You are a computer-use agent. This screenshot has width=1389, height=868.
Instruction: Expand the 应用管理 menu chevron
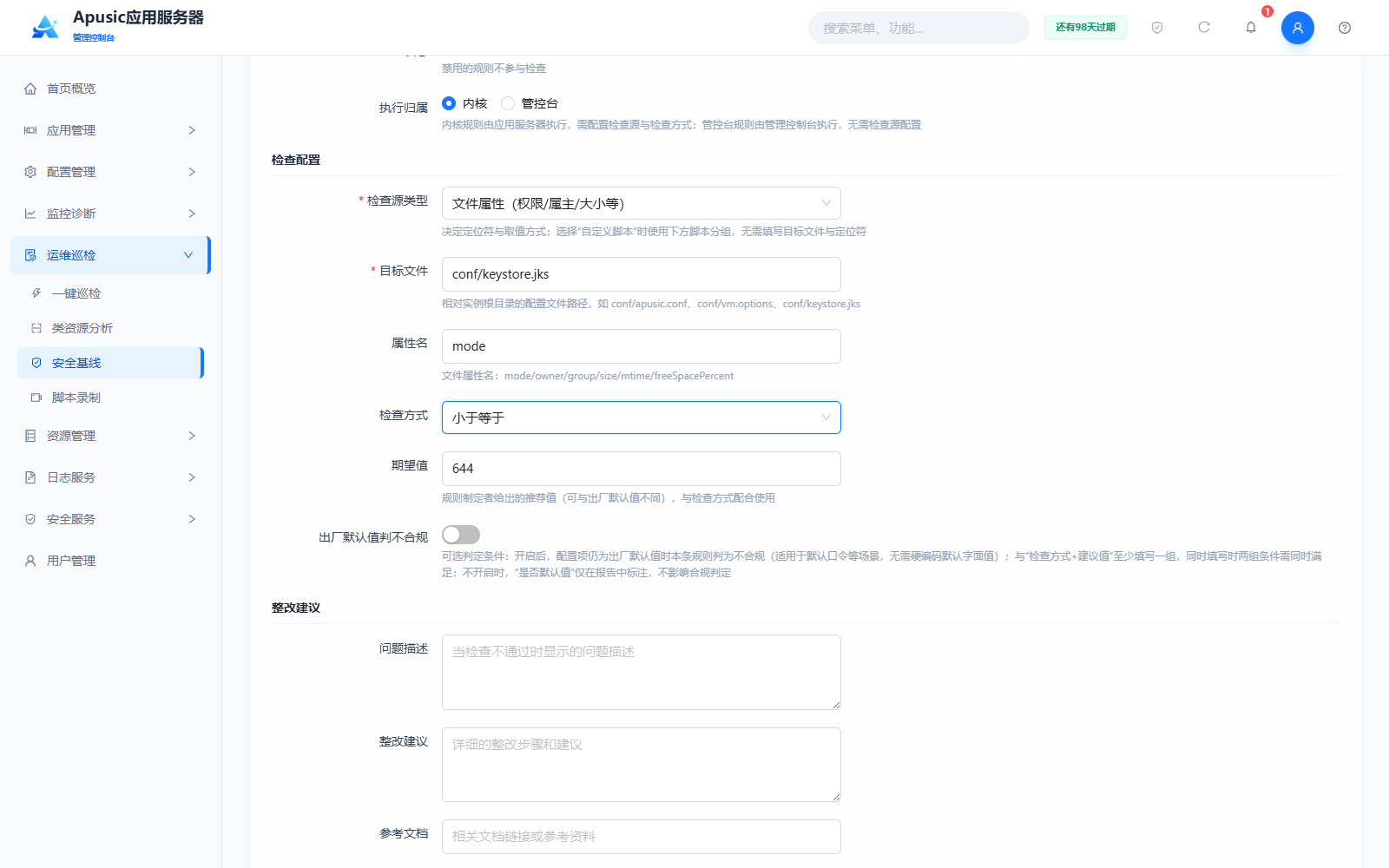tap(192, 130)
